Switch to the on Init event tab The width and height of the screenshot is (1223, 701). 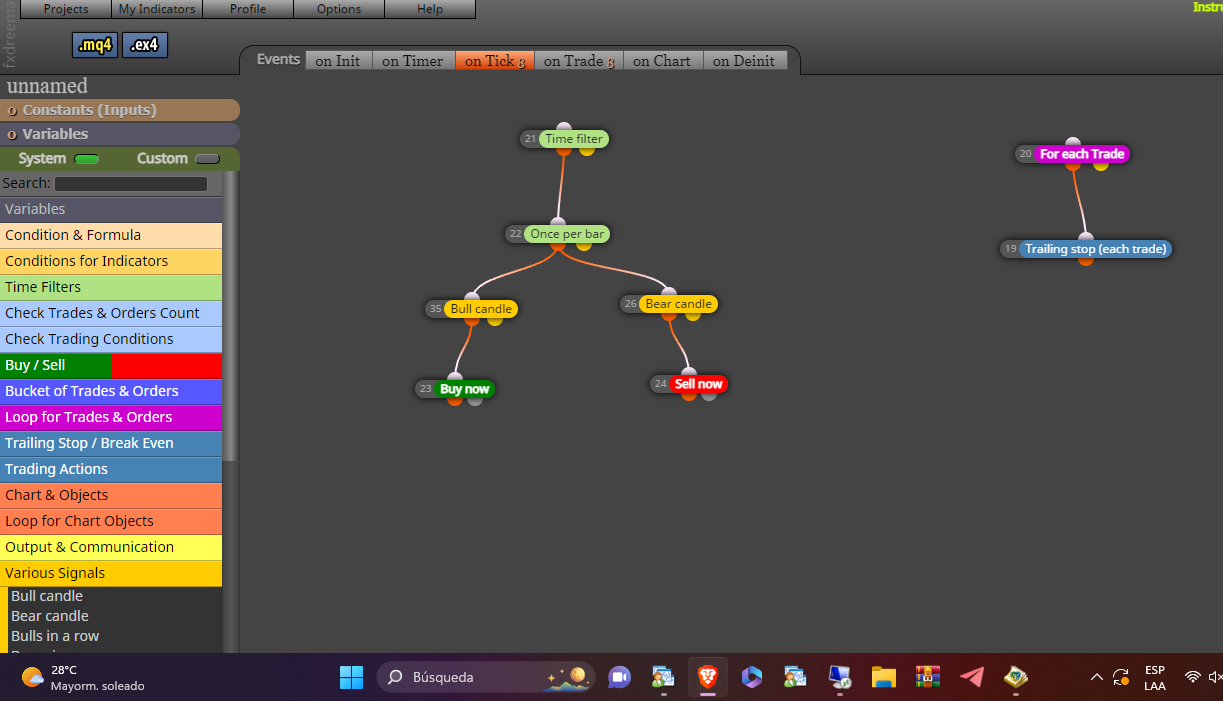click(338, 61)
